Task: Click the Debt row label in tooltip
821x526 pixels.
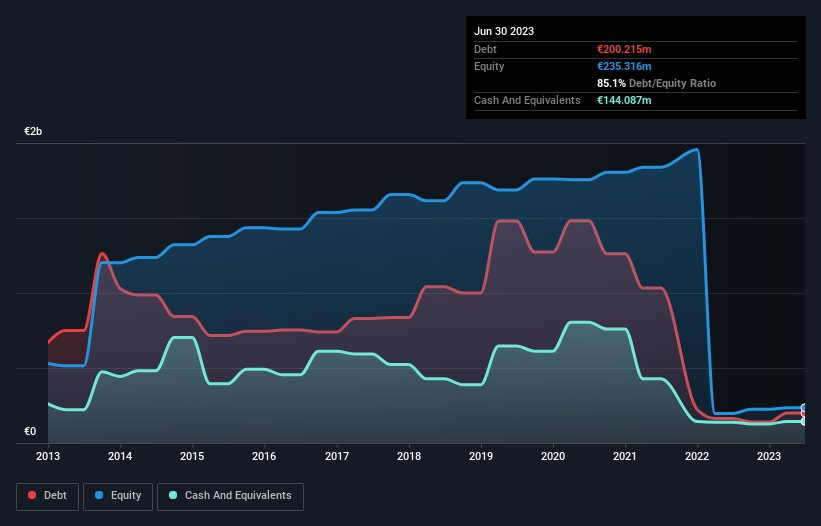Action: click(485, 49)
